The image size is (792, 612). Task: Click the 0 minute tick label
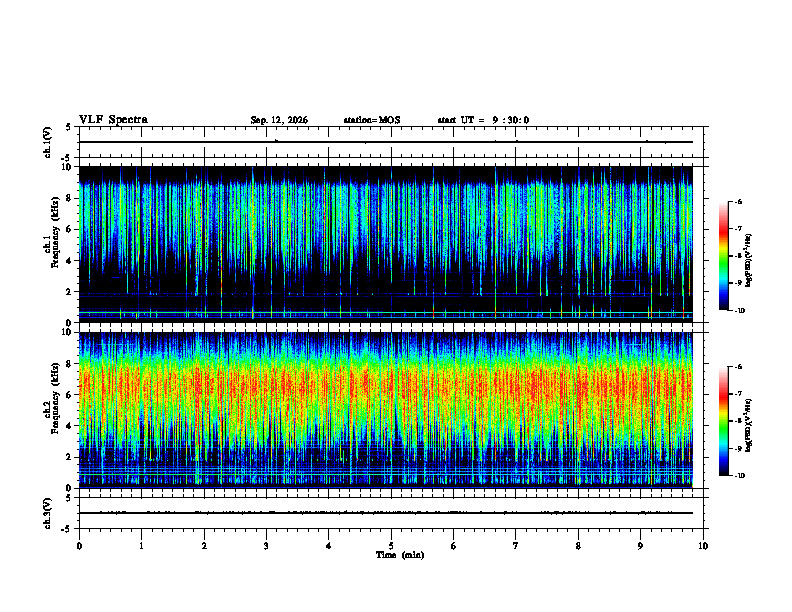click(79, 546)
